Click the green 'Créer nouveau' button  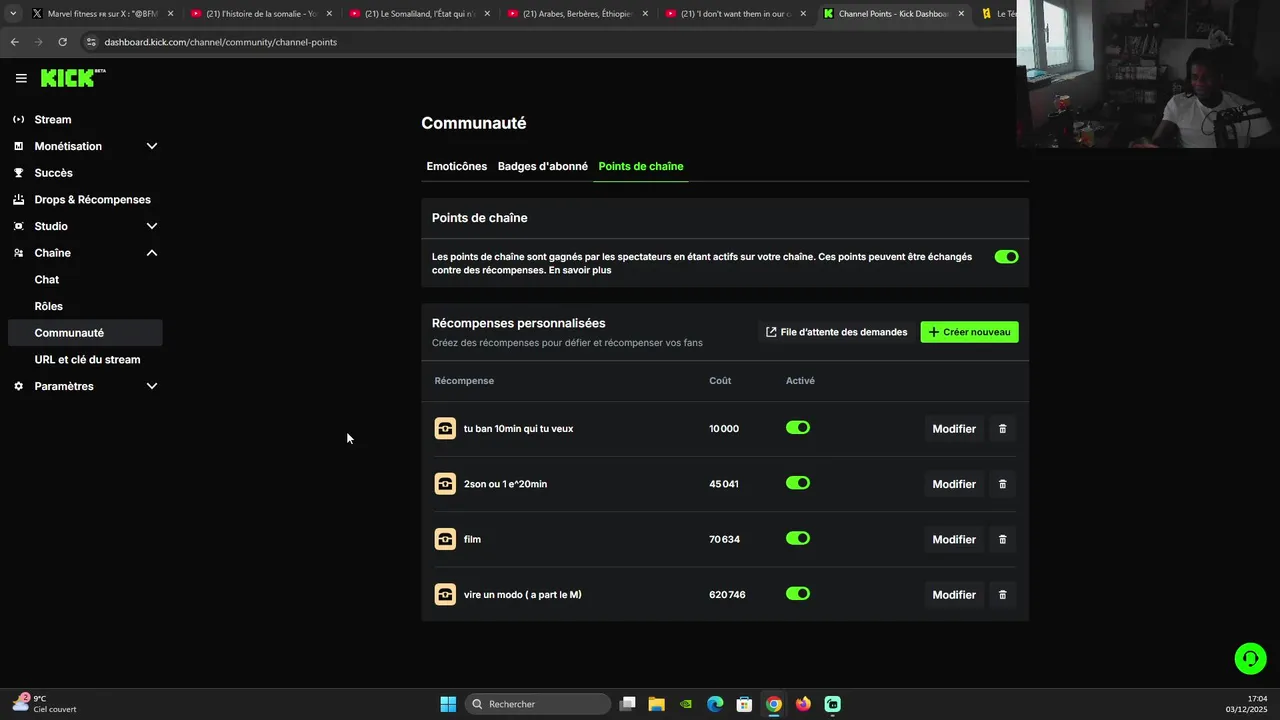[x=969, y=332]
